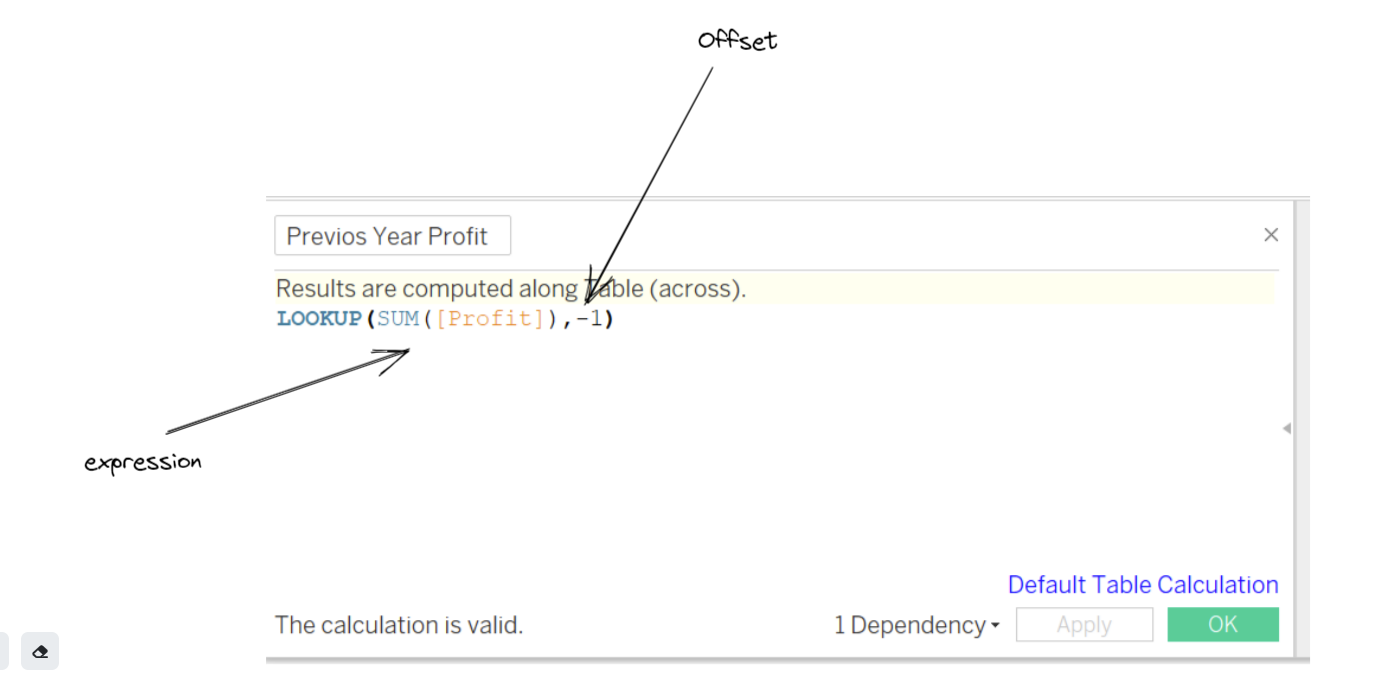Close the calculation editor dialog
The width and height of the screenshot is (1394, 678).
click(x=1270, y=234)
